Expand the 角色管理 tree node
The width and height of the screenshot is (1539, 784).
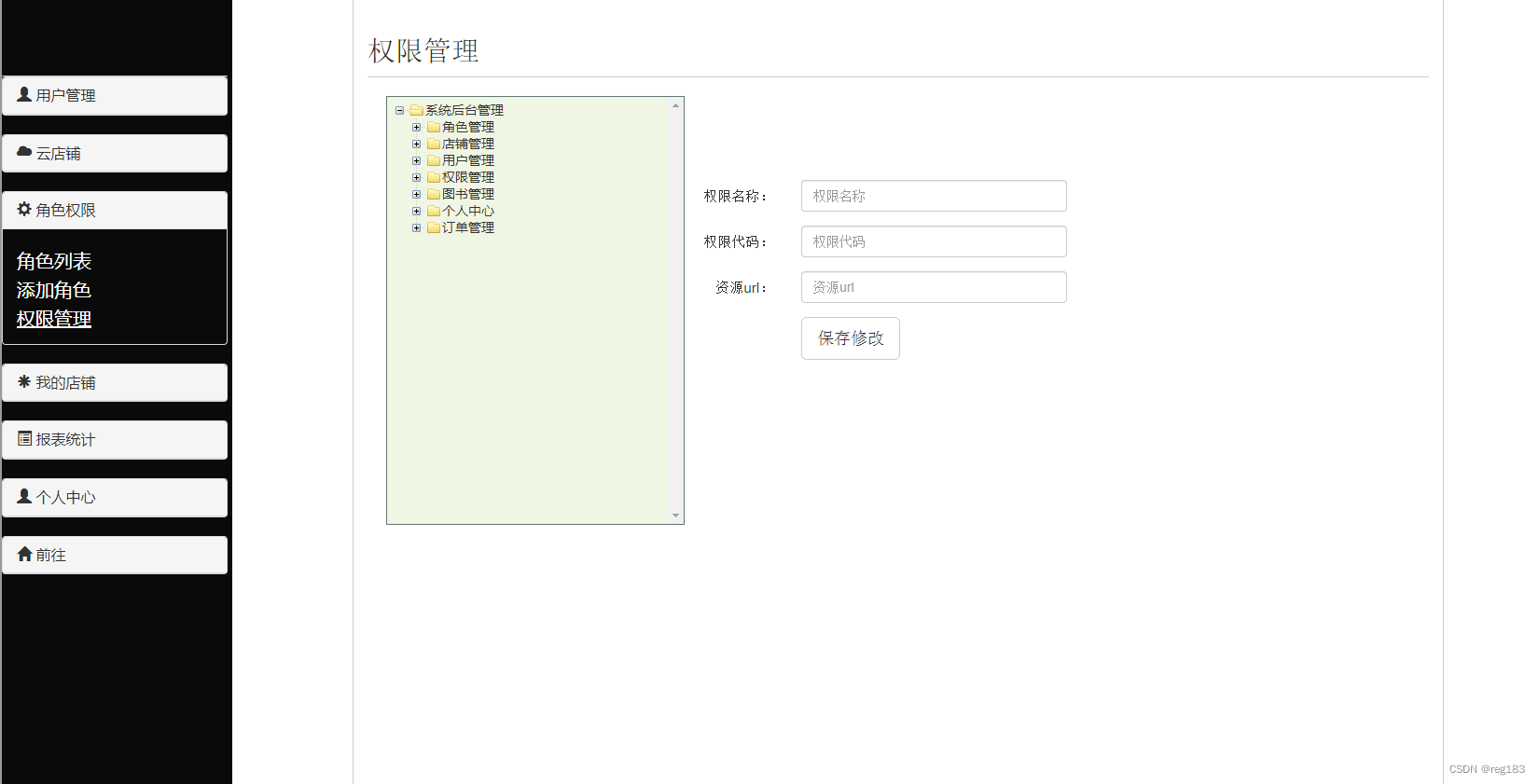click(x=416, y=127)
